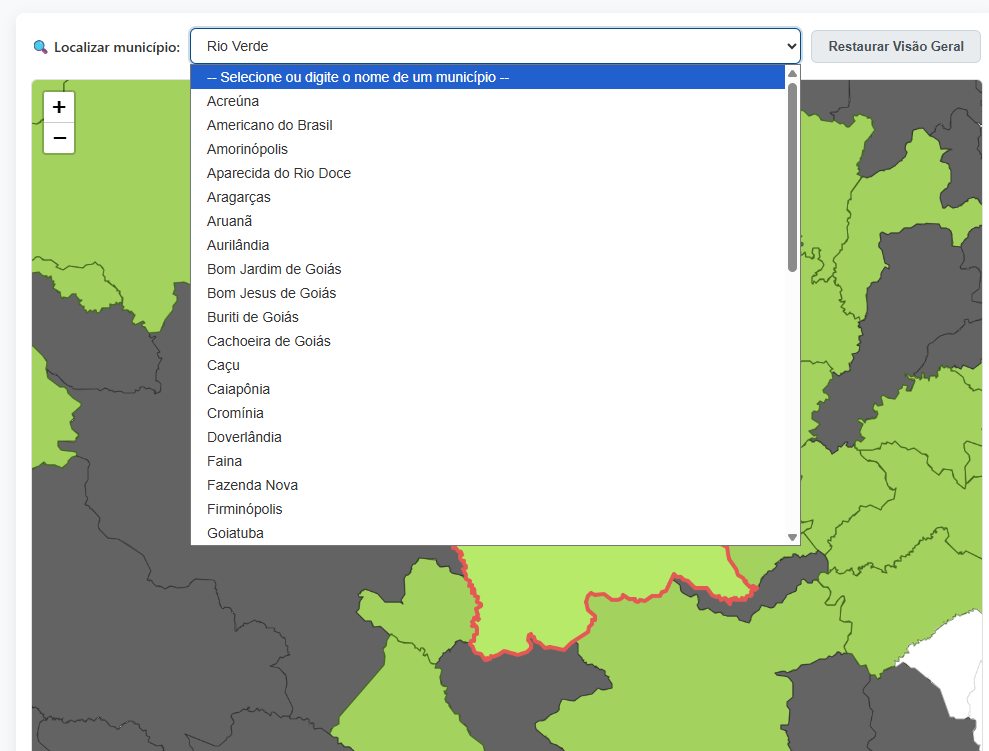Screen dimensions: 989x751
Task: Click Restaurar Visão Geral button
Action: (896, 46)
